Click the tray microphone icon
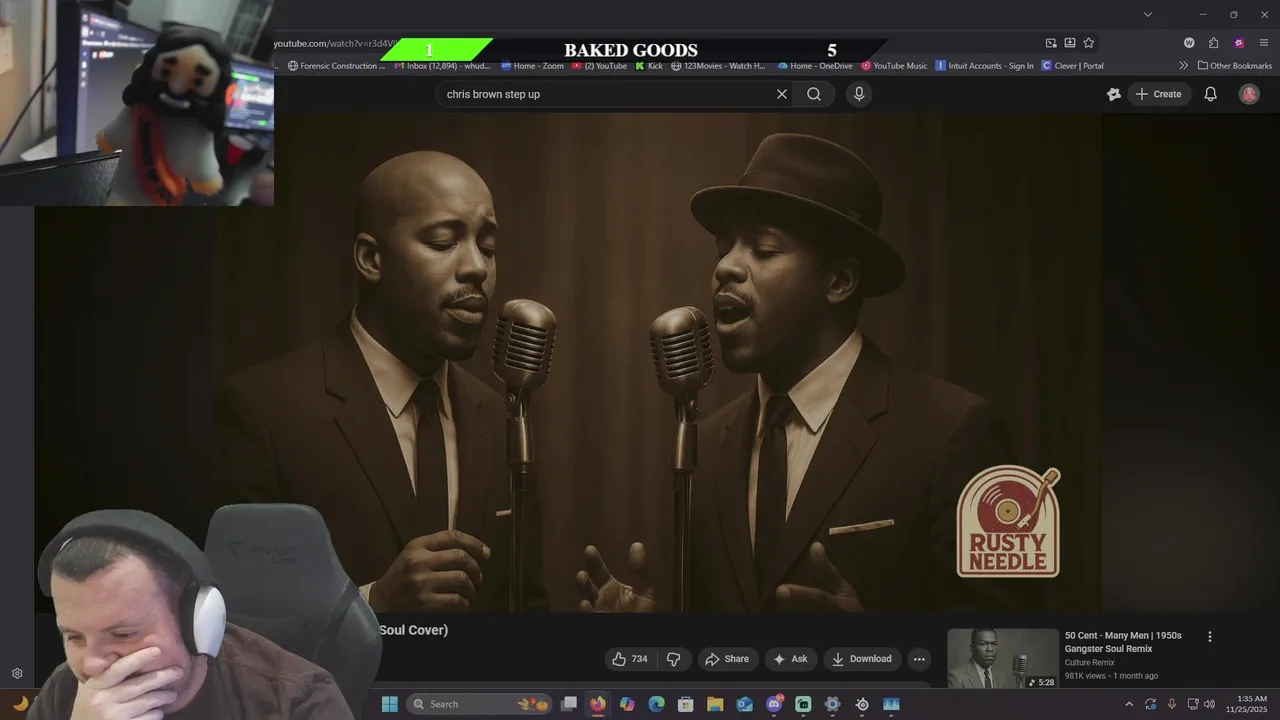The width and height of the screenshot is (1280, 720). pyautogui.click(x=1171, y=704)
